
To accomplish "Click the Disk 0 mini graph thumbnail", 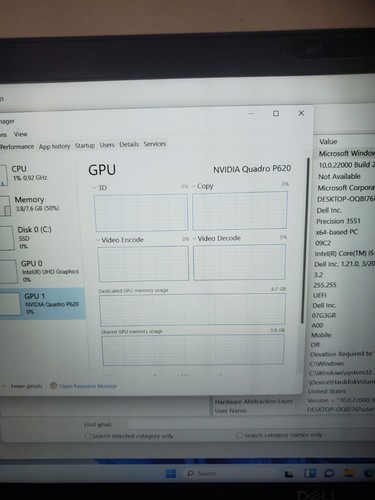I will tap(7, 238).
